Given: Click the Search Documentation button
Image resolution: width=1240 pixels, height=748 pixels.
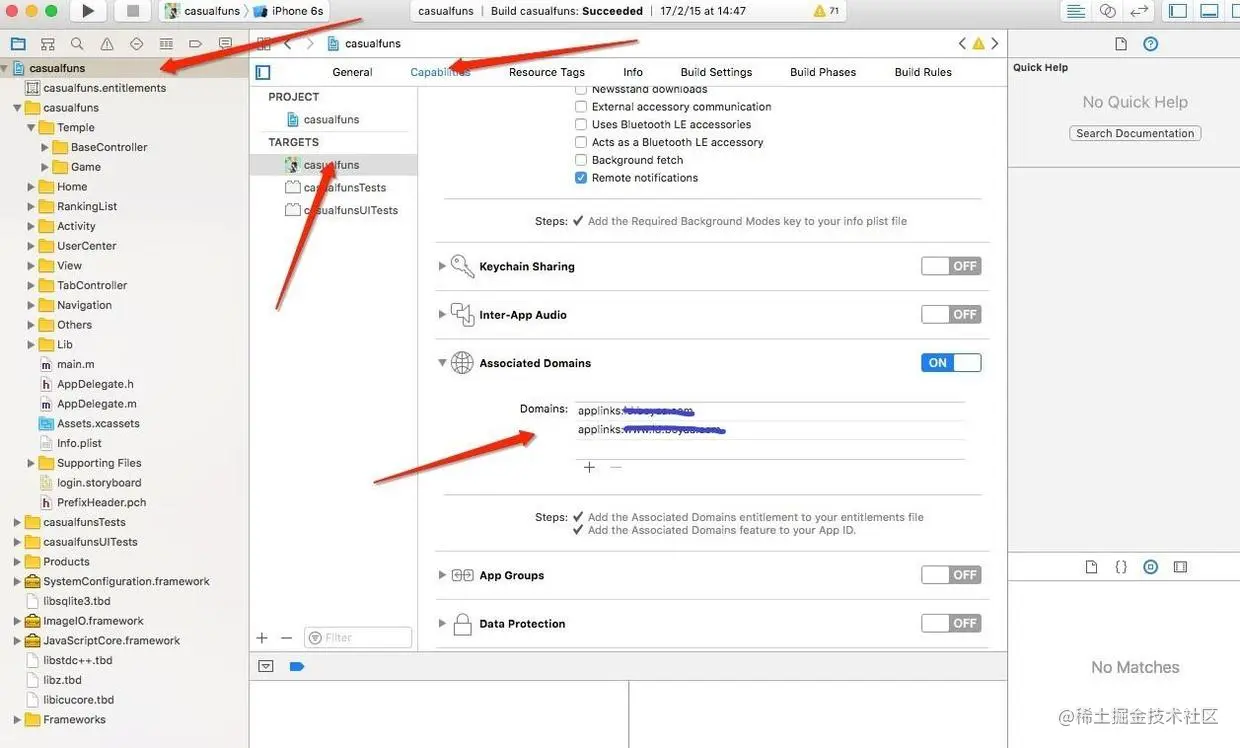Looking at the screenshot, I should pos(1135,133).
